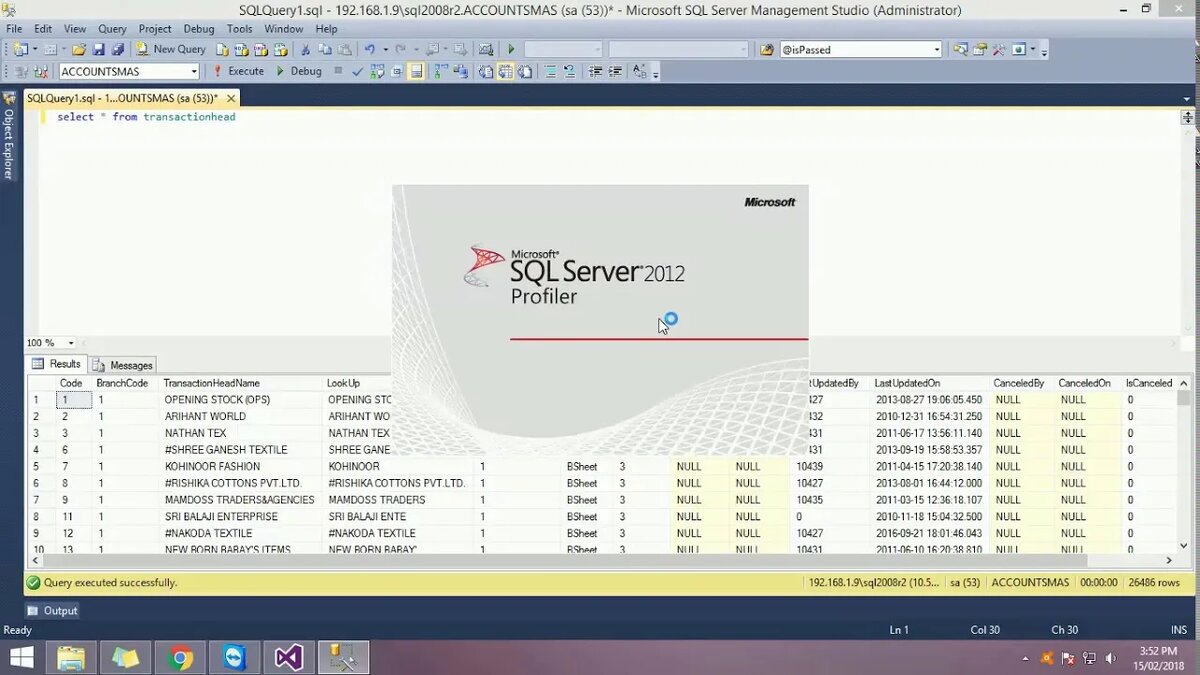Screen dimensions: 1200x675
Task: Click the Open File folder icon
Action: point(78,49)
